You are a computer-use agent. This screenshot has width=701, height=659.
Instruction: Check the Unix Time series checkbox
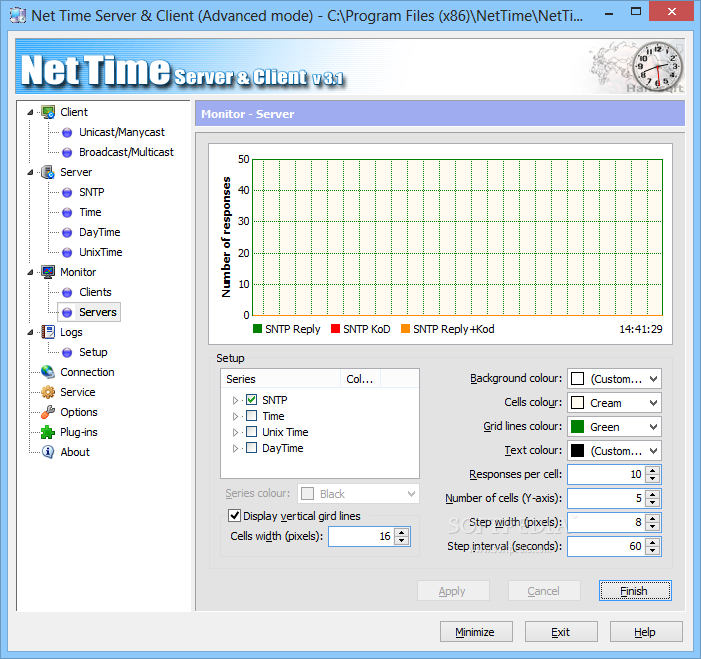[252, 432]
